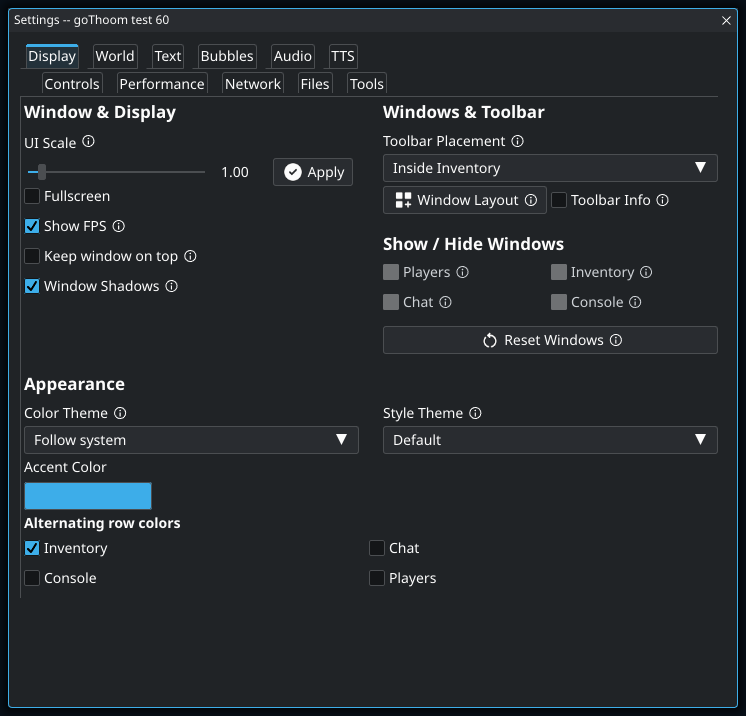Switch to Performance tab
Image resolution: width=746 pixels, height=716 pixels.
click(x=162, y=84)
